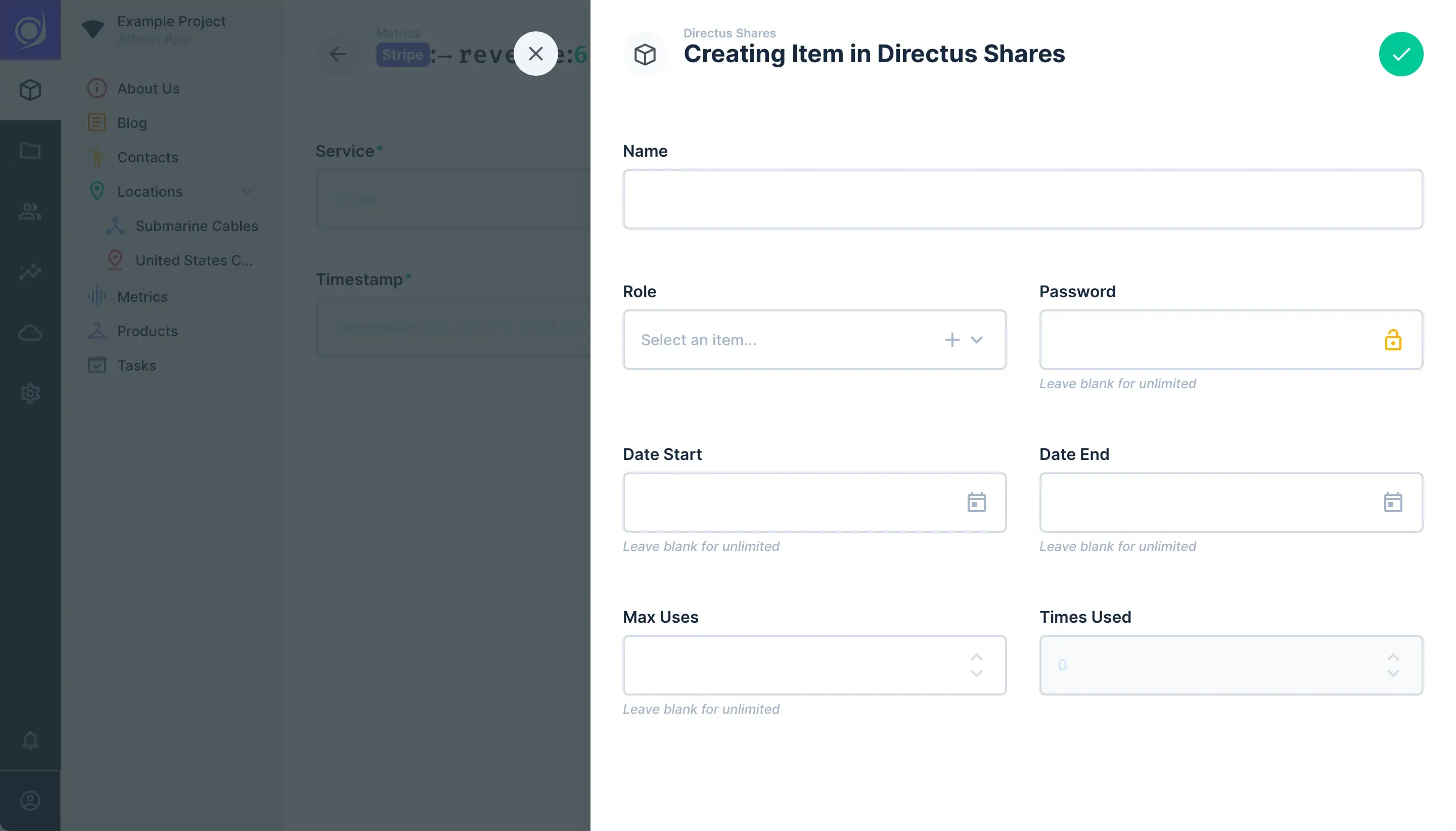Open the Insights analytics module
This screenshot has height=831, width=1456.
(x=30, y=271)
